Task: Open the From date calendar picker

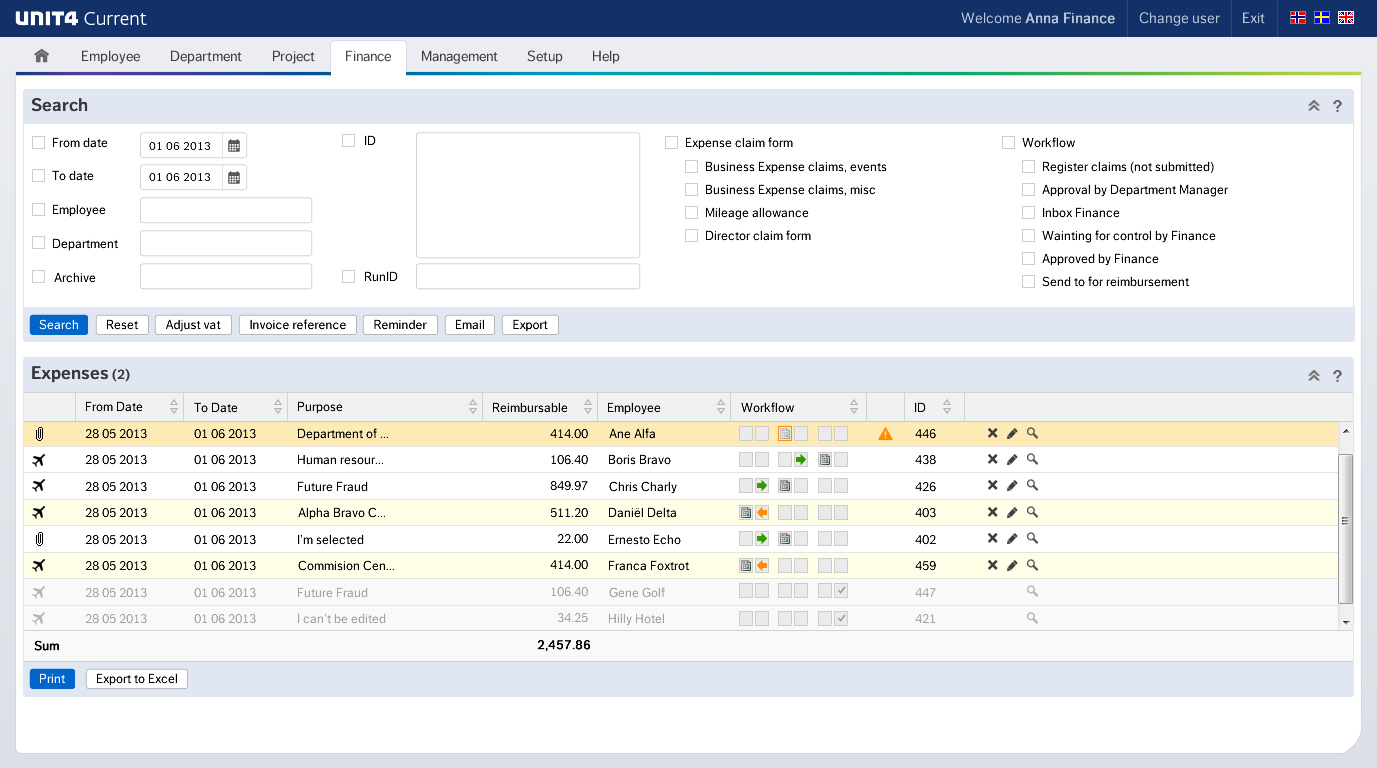Action: pos(234,146)
